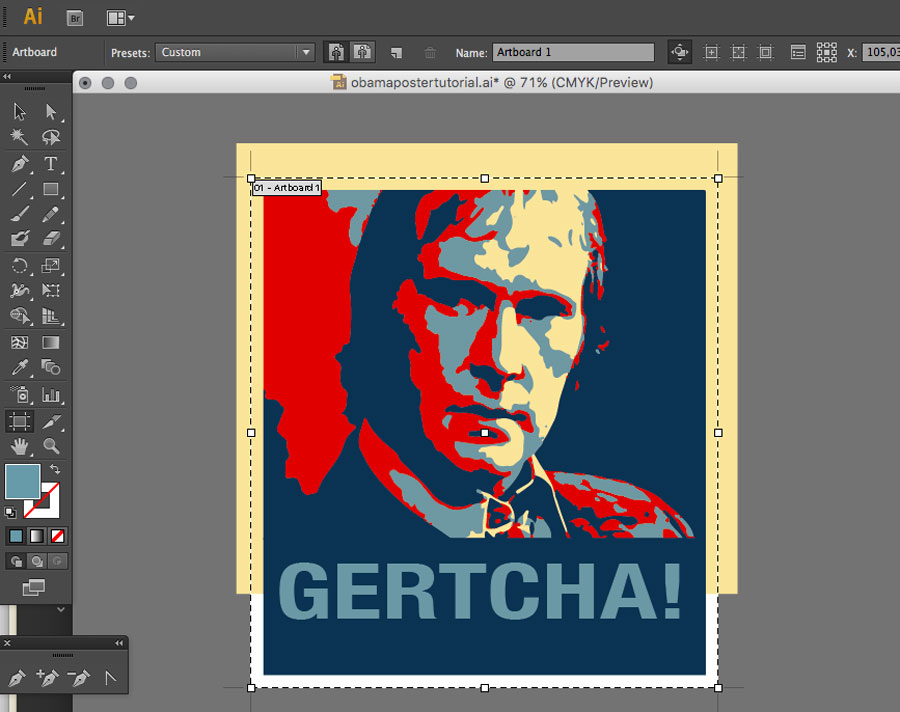Apply Gradient mode below the swatches
900x712 pixels.
click(x=37, y=536)
